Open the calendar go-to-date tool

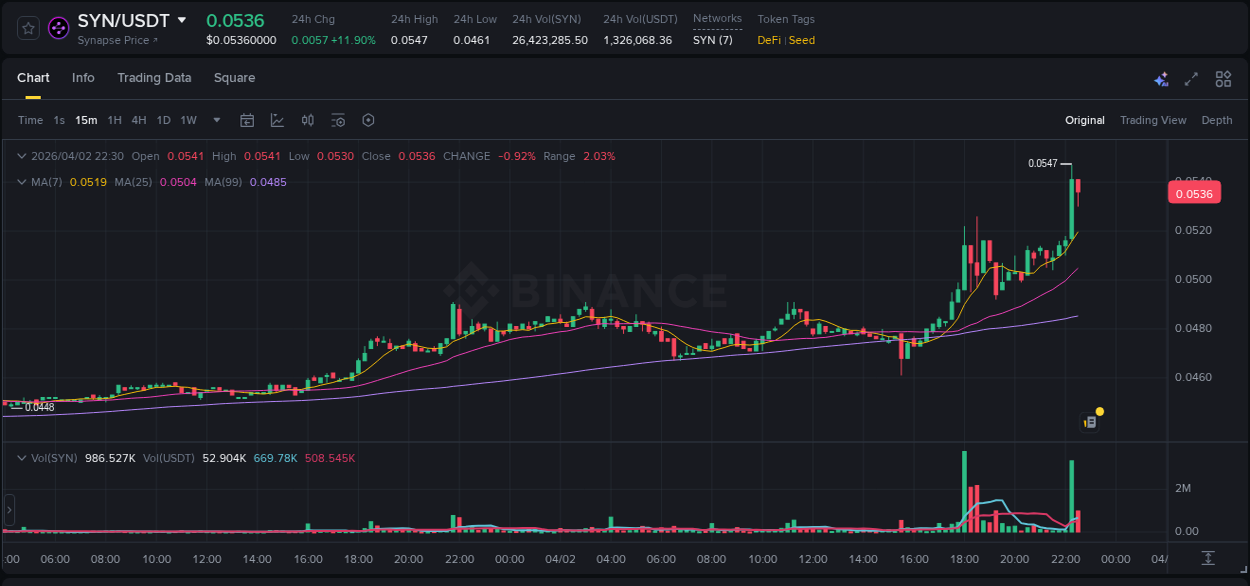tap(247, 120)
